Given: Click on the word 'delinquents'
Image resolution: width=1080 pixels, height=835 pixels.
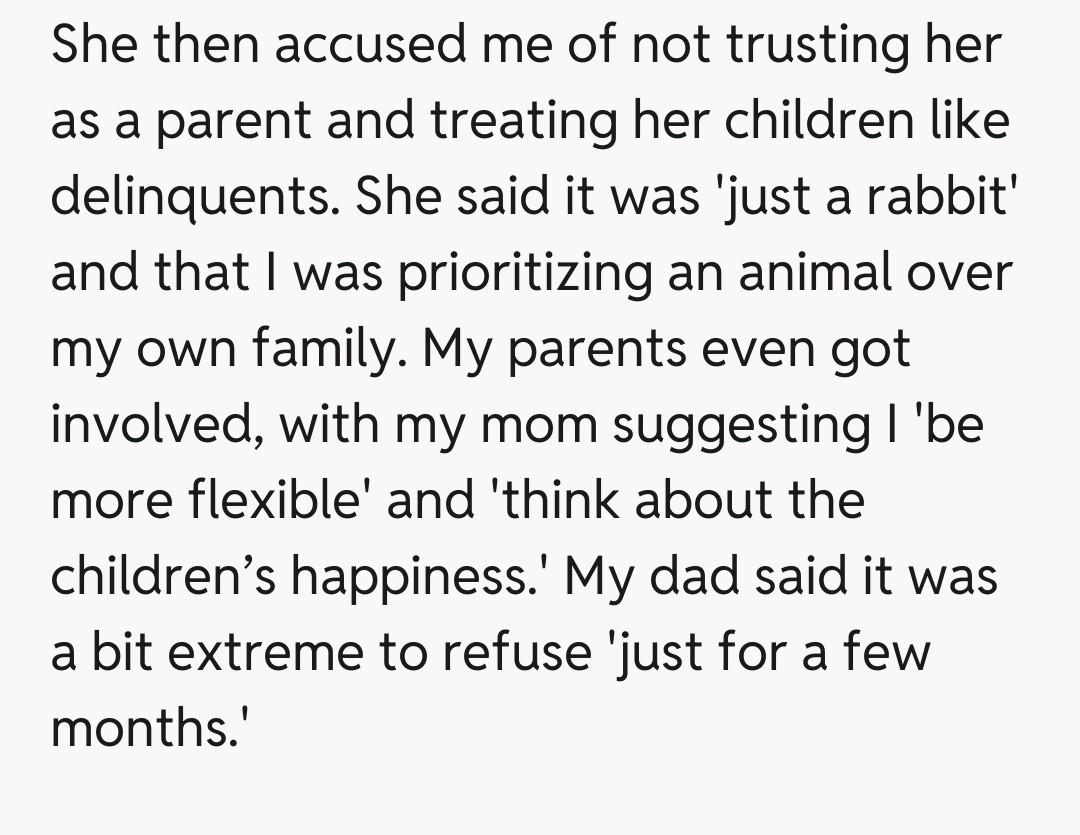Looking at the screenshot, I should coord(189,196).
